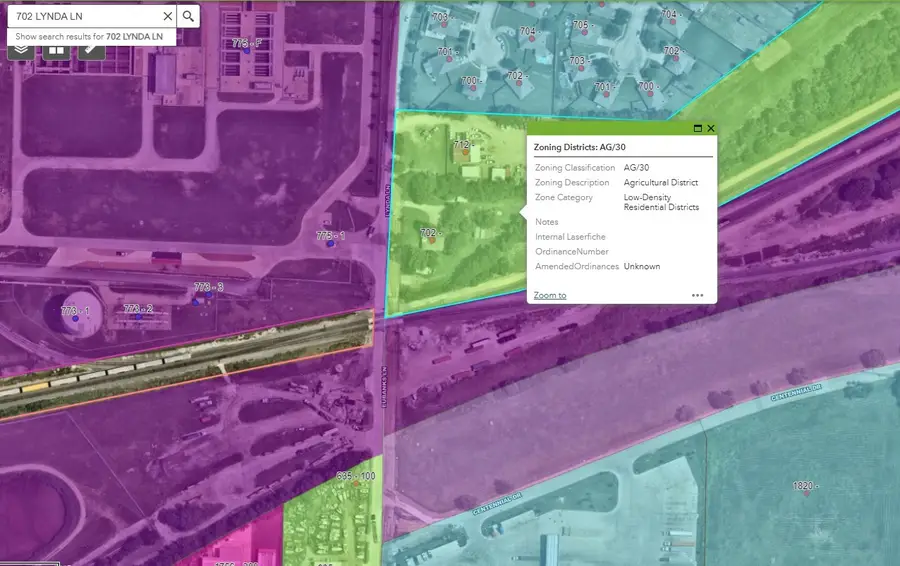Click the 773 - 8 address marker
Image resolution: width=900 pixels, height=566 pixels.
click(207, 289)
